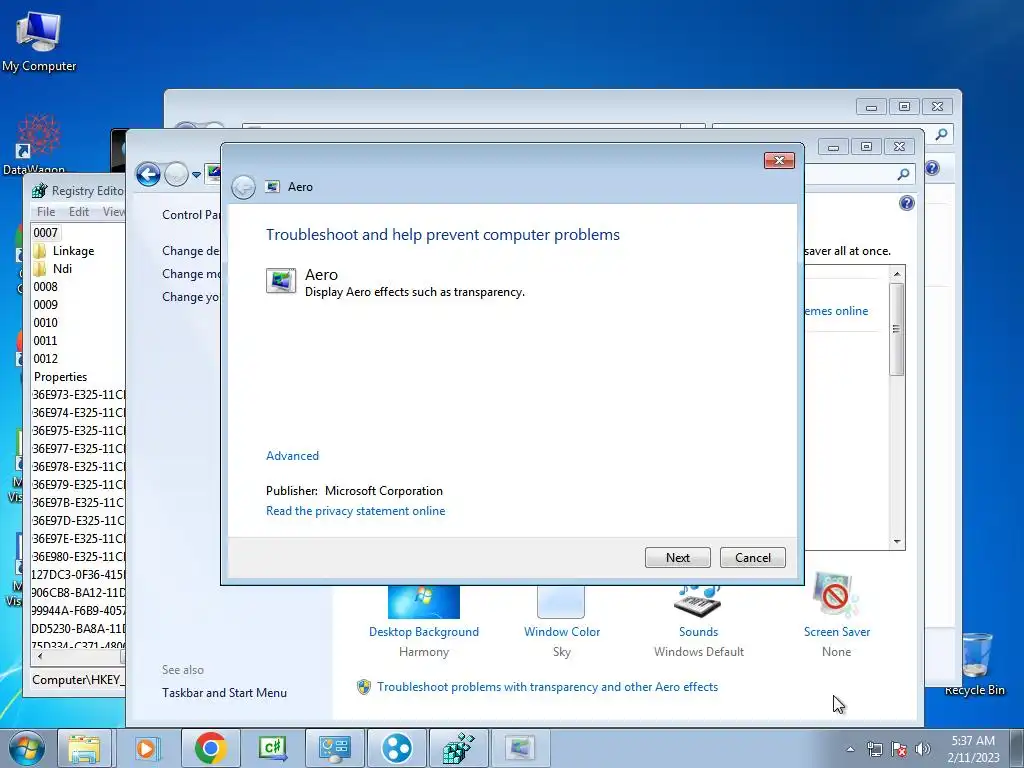Click the Desktop Background link text
Image resolution: width=1024 pixels, height=768 pixels.
[424, 632]
